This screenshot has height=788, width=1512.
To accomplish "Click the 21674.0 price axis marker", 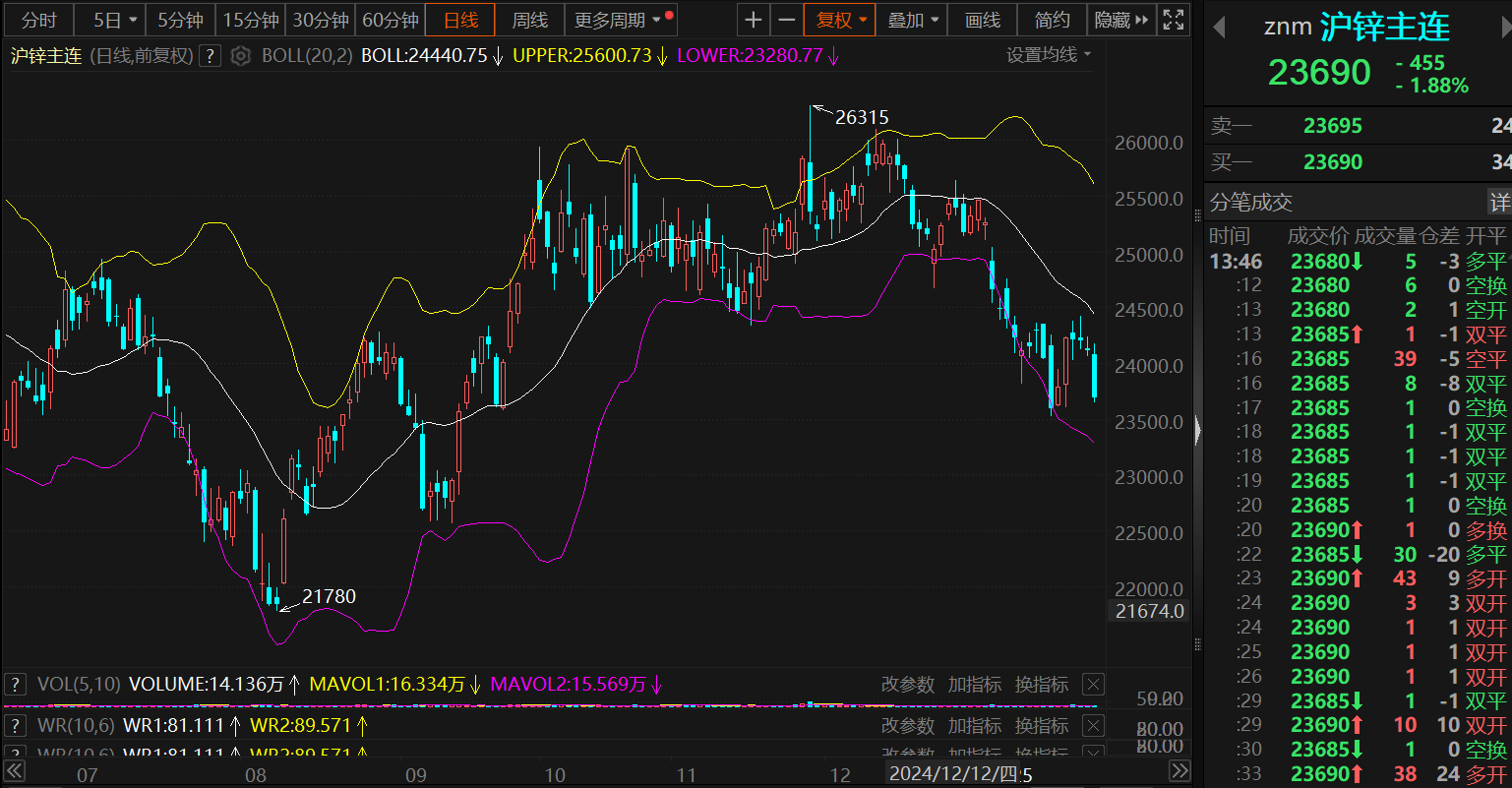I will pos(1150,611).
